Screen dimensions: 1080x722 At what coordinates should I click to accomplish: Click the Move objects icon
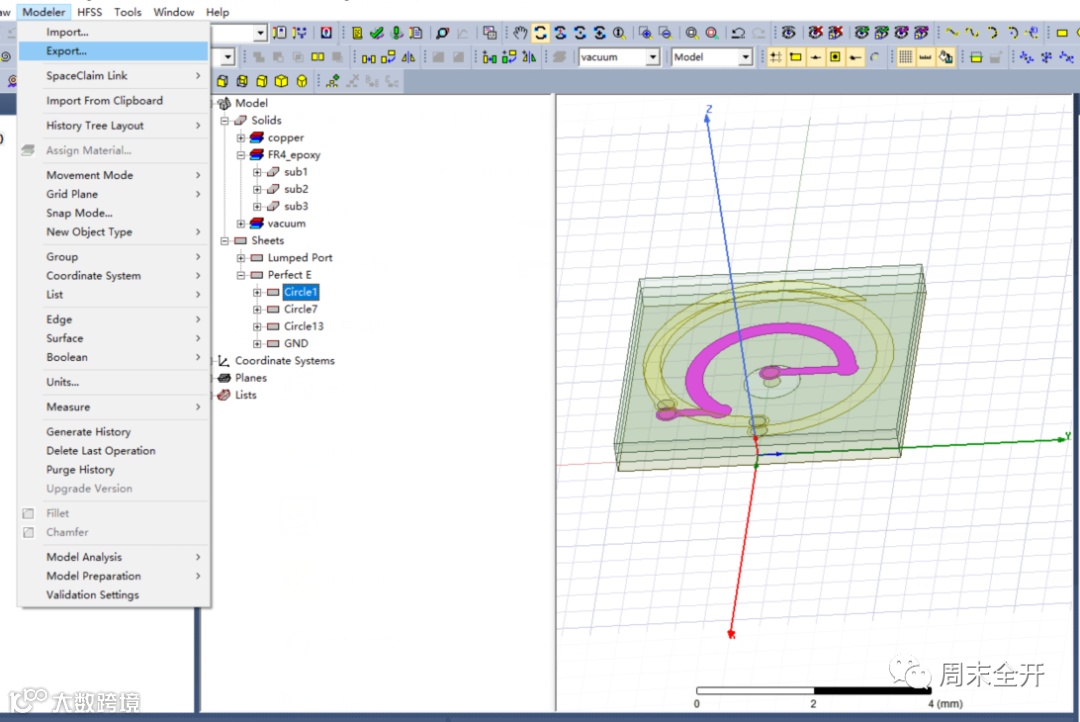tap(369, 57)
